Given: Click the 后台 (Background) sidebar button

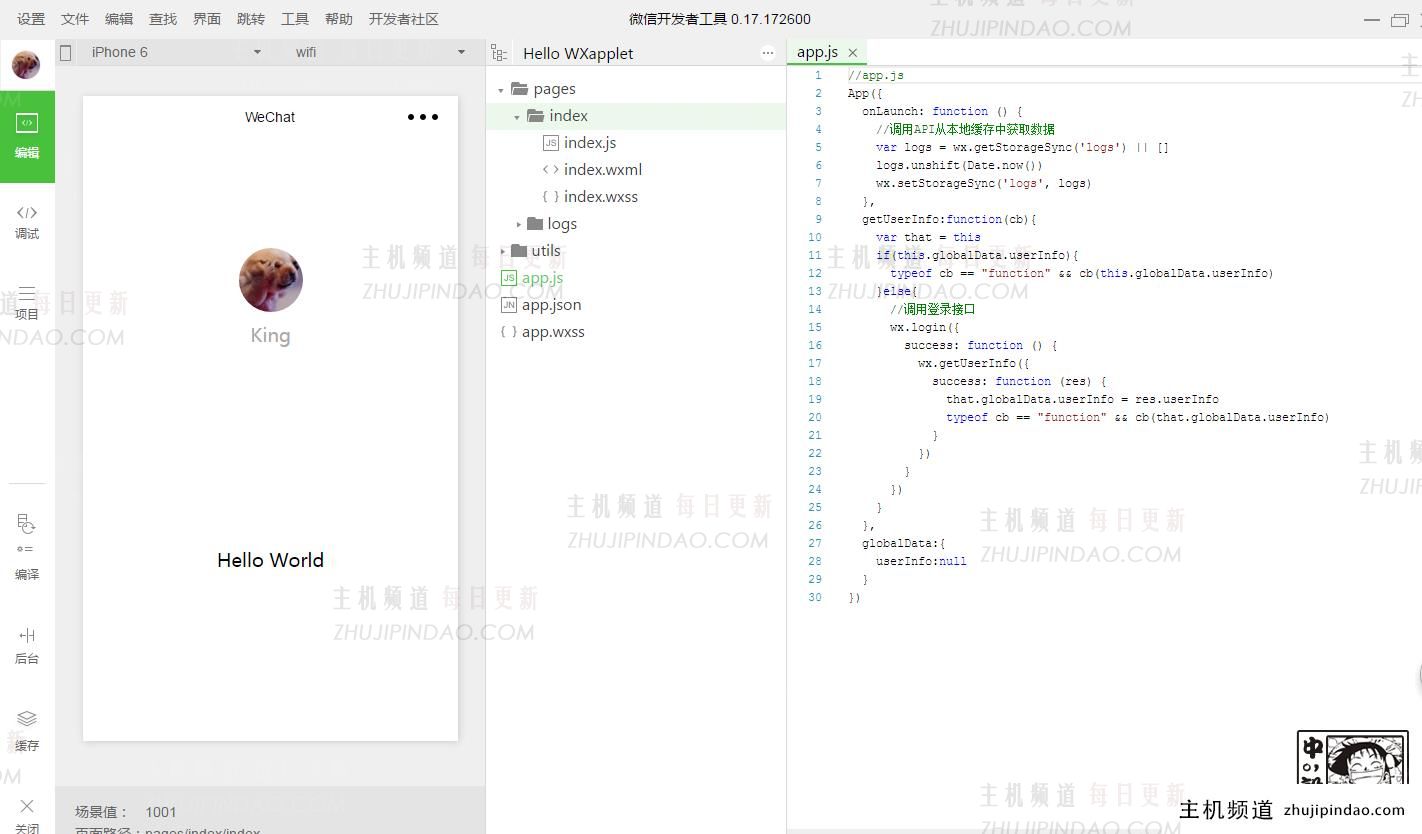Looking at the screenshot, I should tap(27, 645).
